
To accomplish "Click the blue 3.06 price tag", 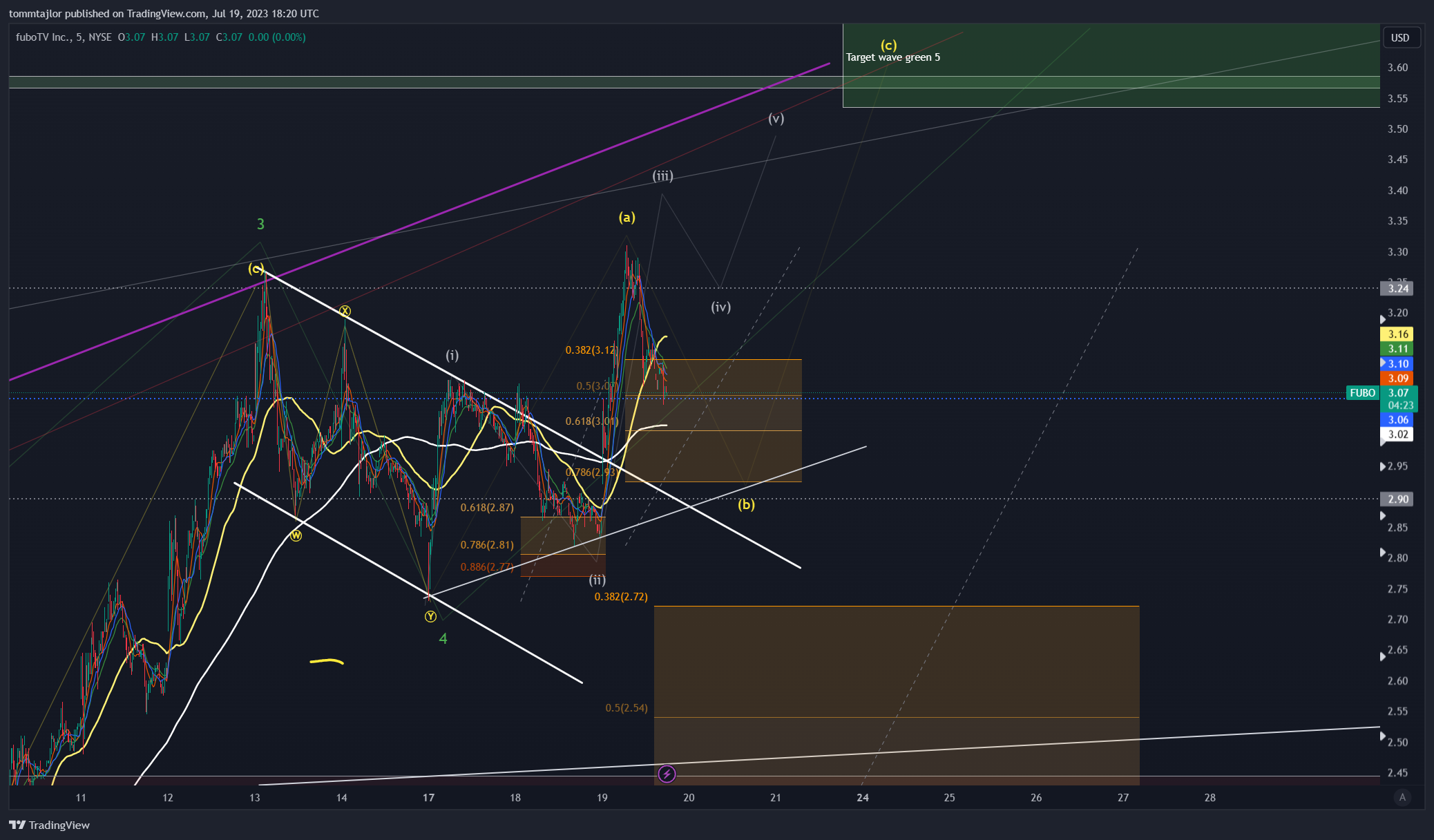I will click(x=1398, y=420).
